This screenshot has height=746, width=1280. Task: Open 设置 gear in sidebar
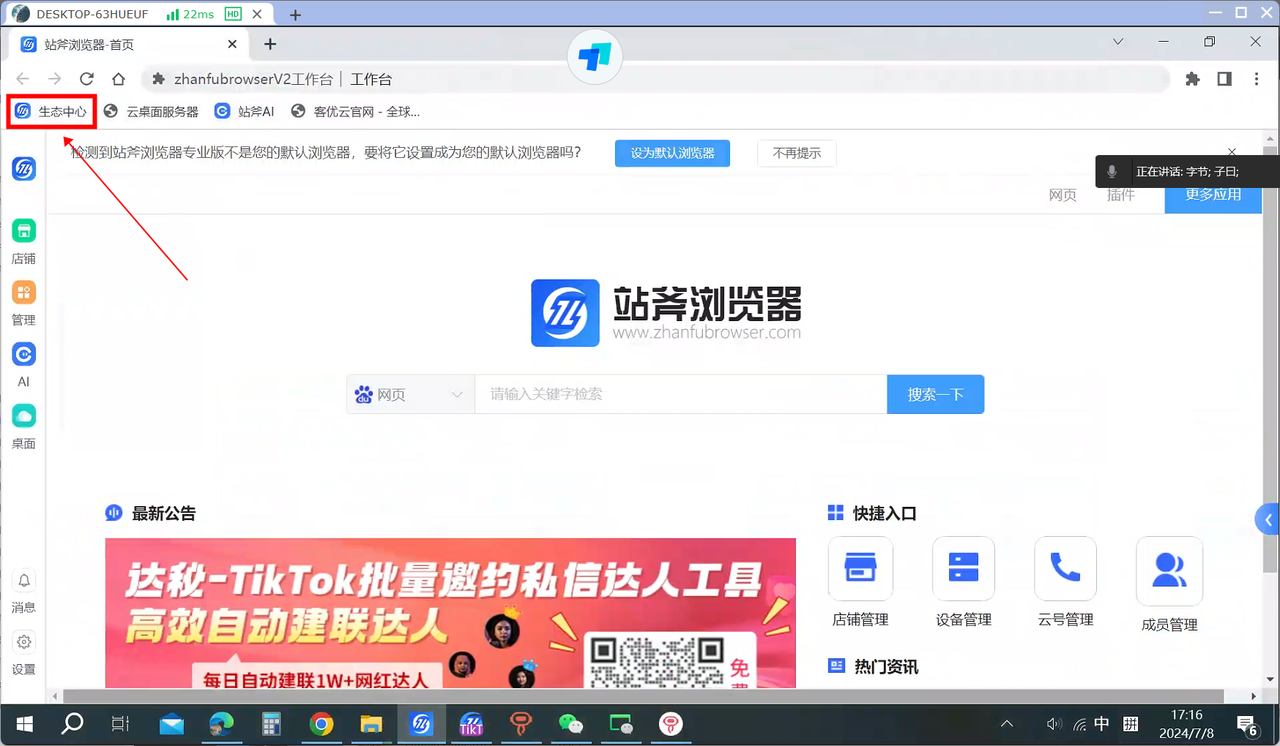[x=24, y=642]
